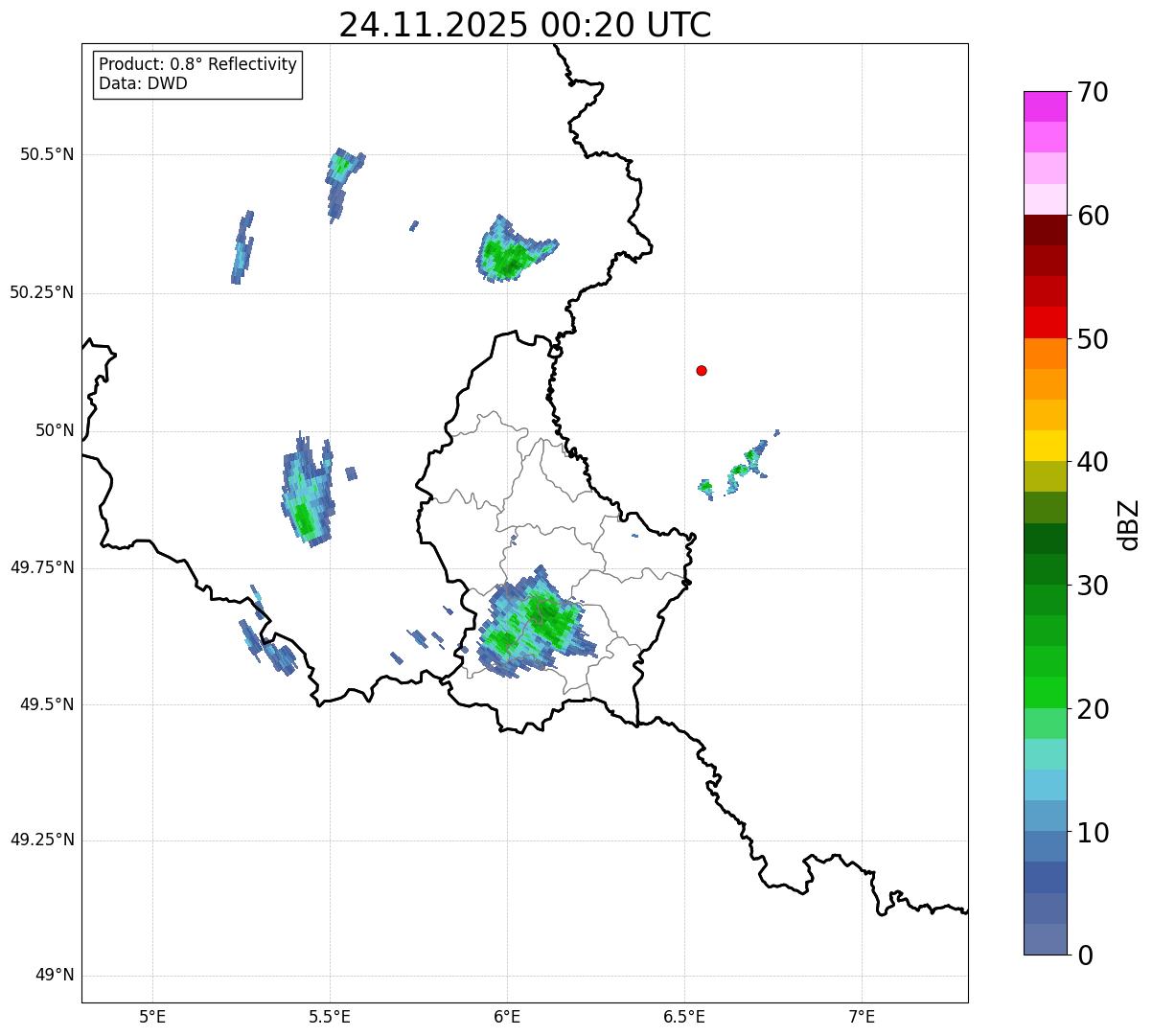The height and width of the screenshot is (1036, 1152).
Task: Click the colorbar tick label '40'
Action: tap(1092, 462)
